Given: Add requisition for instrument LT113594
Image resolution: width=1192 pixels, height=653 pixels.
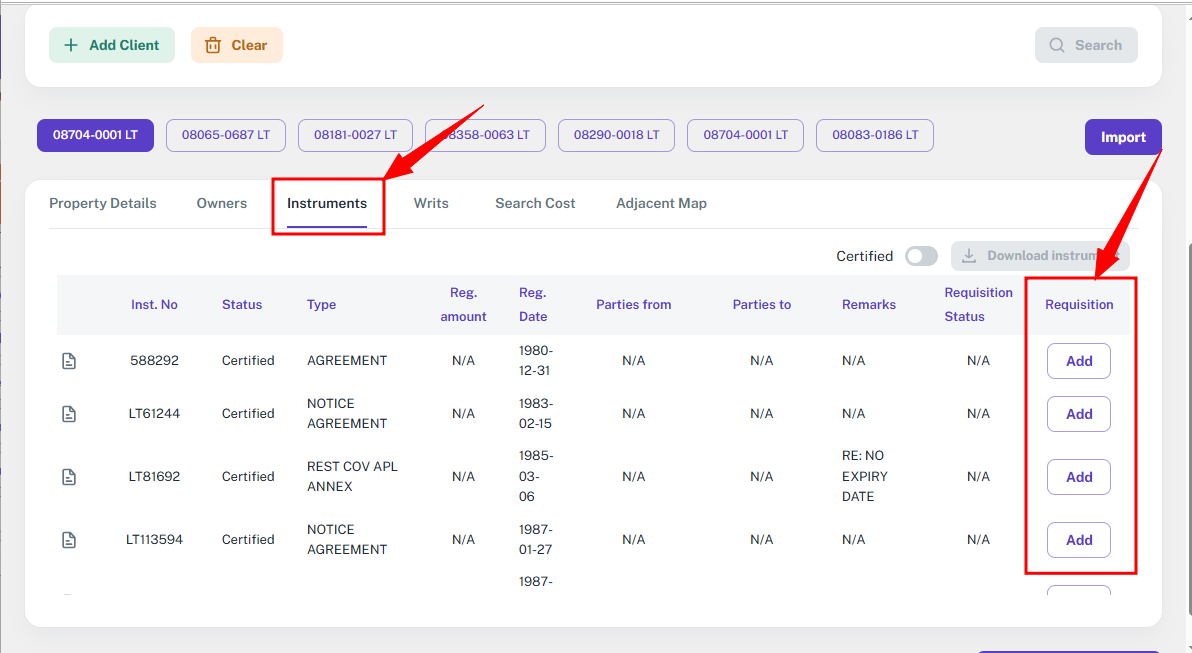Looking at the screenshot, I should (x=1078, y=540).
